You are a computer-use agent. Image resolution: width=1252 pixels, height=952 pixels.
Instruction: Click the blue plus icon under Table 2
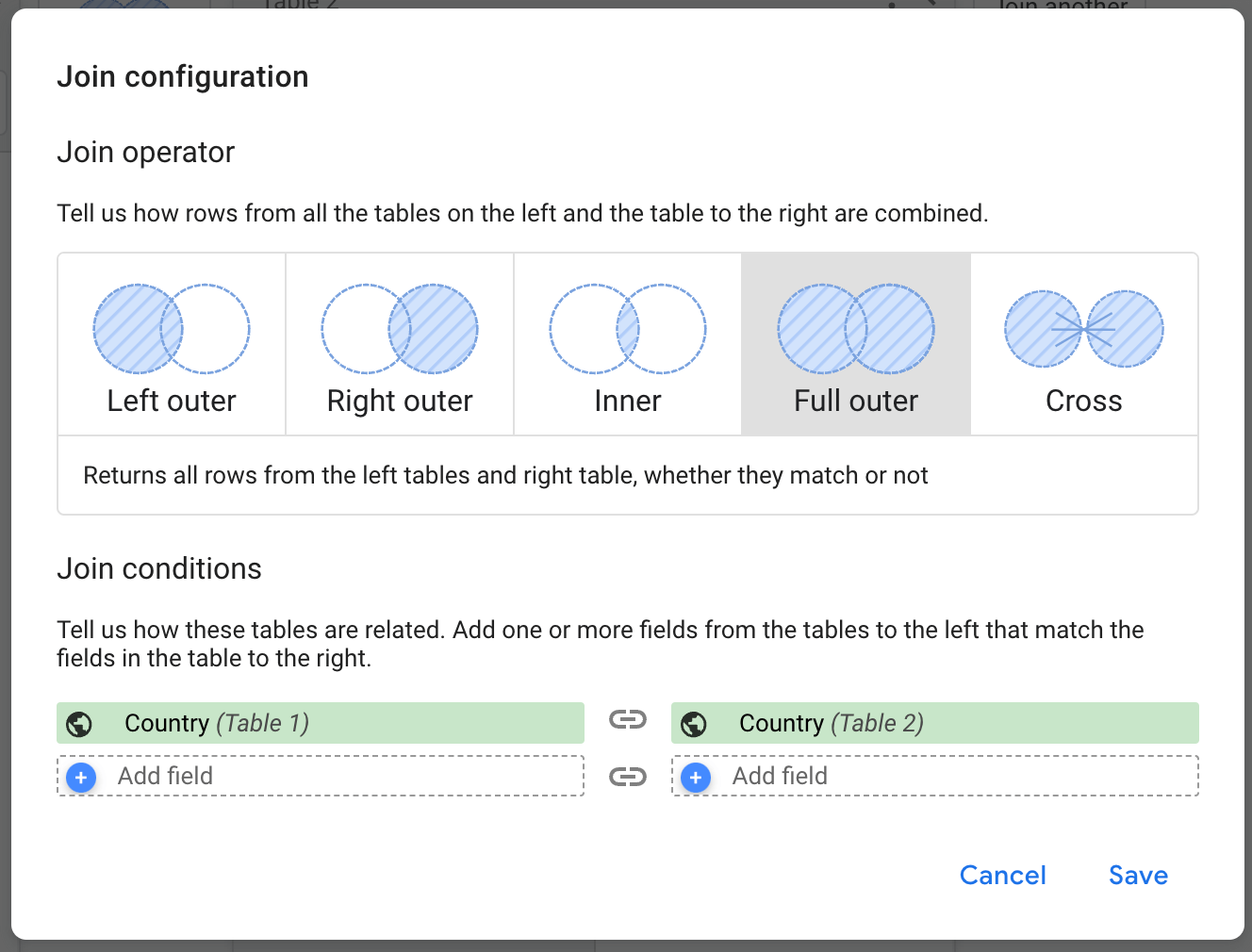(x=696, y=778)
